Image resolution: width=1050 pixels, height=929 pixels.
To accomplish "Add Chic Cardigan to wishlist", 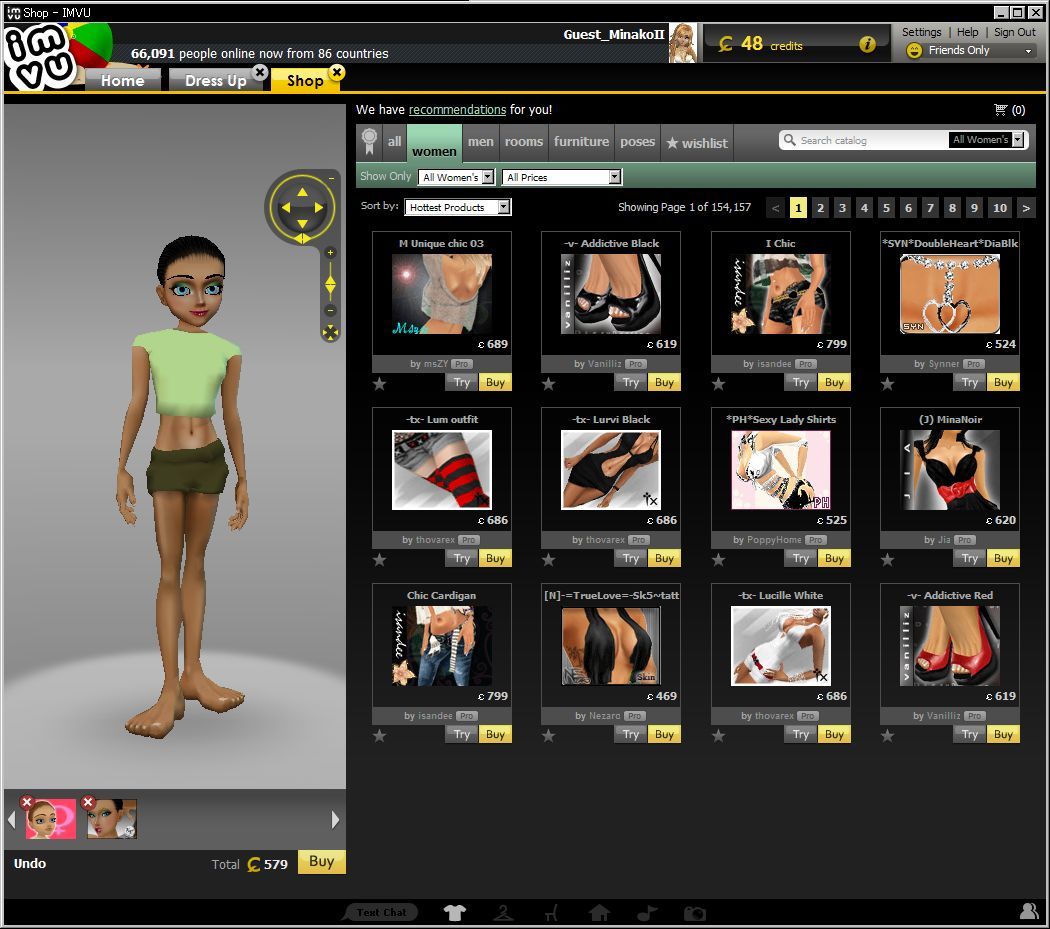I will 380,735.
